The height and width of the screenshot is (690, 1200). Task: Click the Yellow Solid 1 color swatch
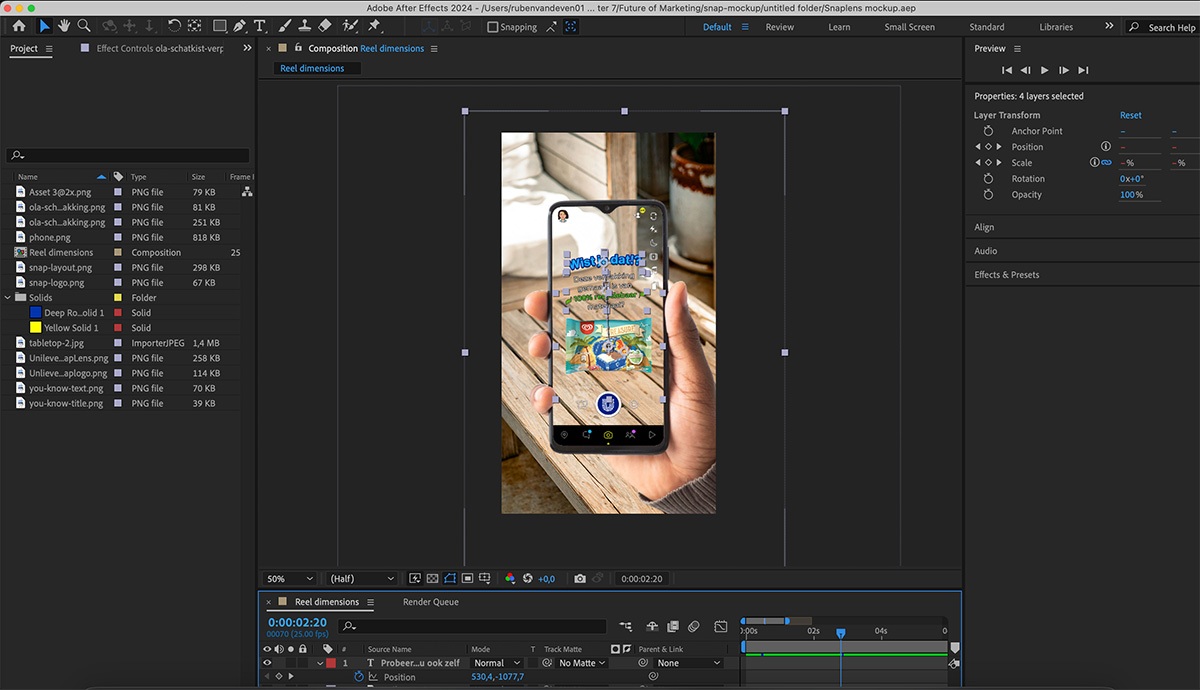click(x=37, y=328)
